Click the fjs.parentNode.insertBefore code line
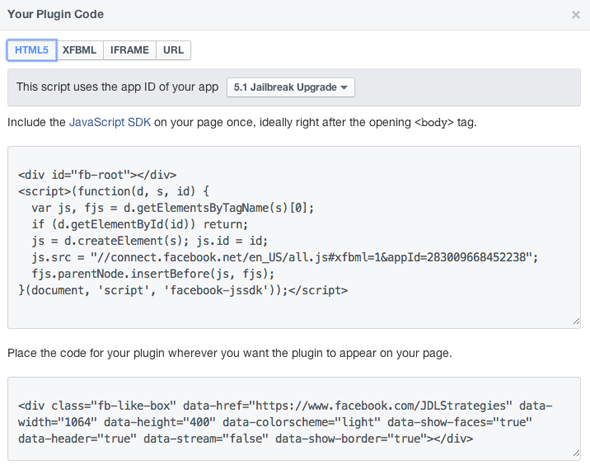The image size is (590, 474). point(153,273)
